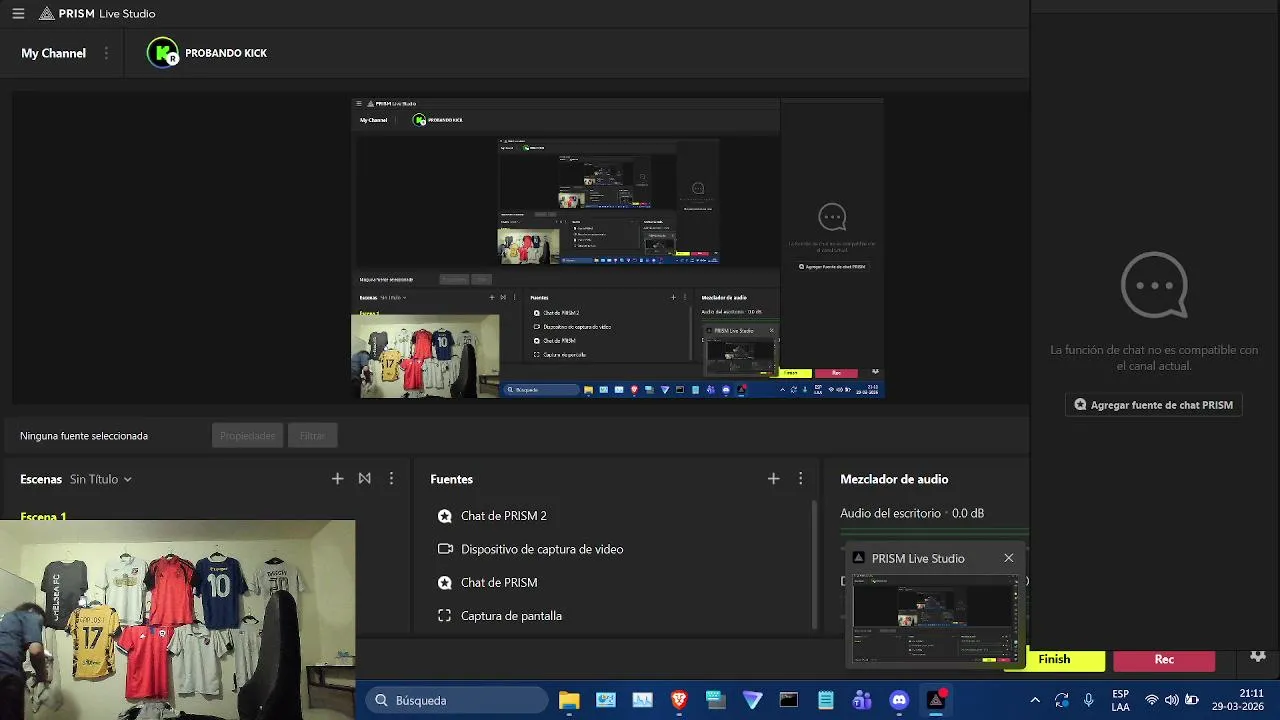Viewport: 1280px width, 720px height.
Task: Open Microsoft Teams from taskbar
Action: (862, 700)
